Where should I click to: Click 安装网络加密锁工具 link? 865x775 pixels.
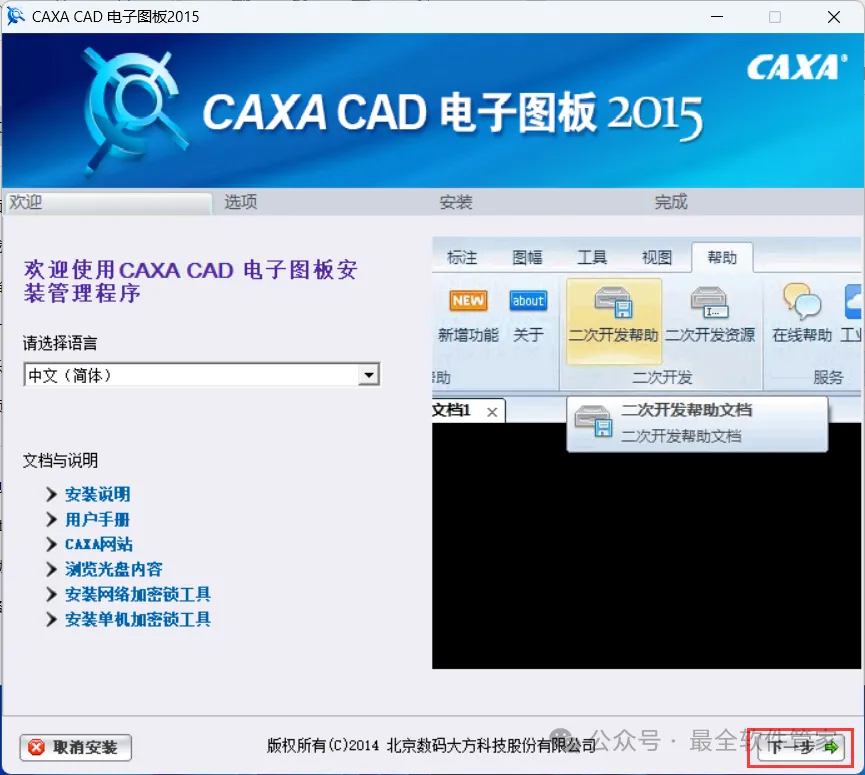click(138, 594)
